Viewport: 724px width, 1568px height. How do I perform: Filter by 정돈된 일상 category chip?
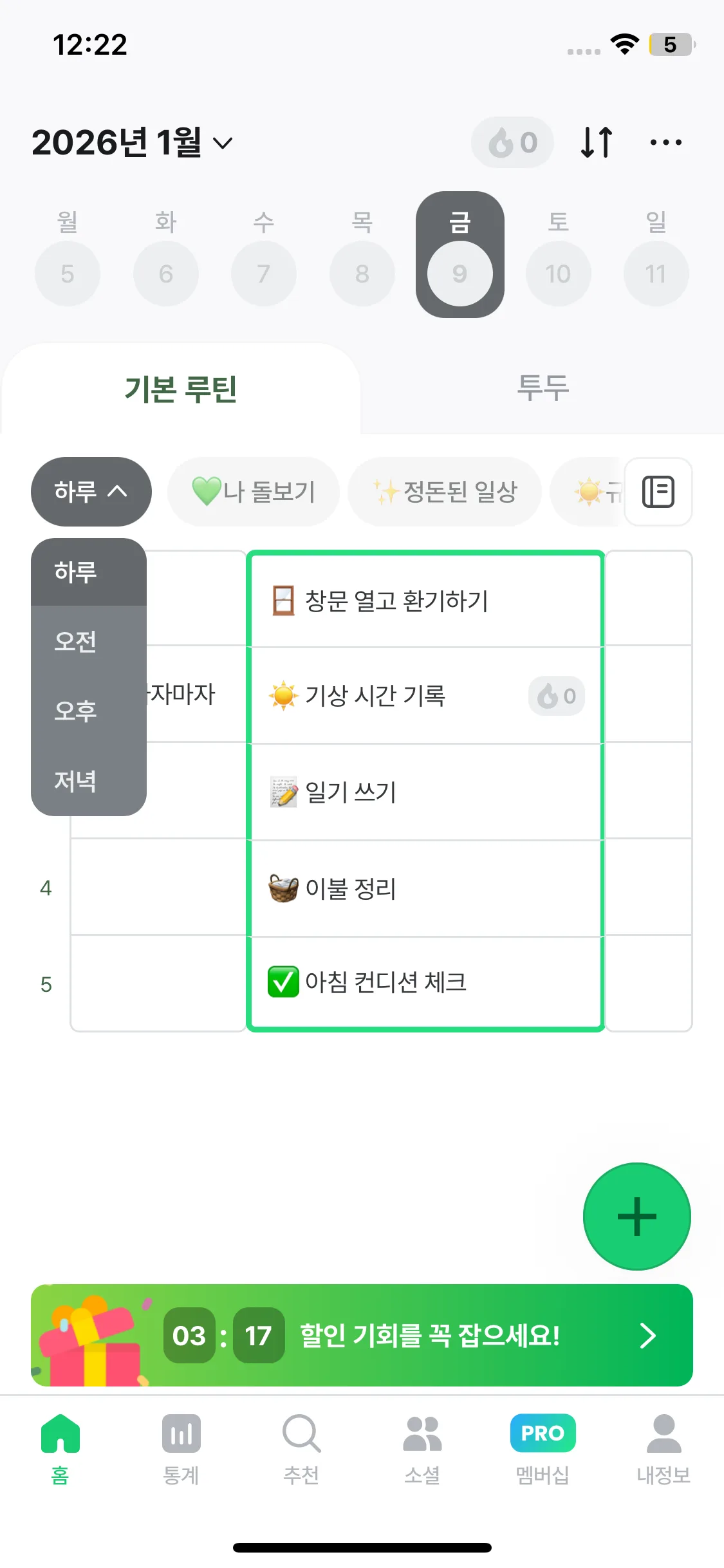point(445,492)
